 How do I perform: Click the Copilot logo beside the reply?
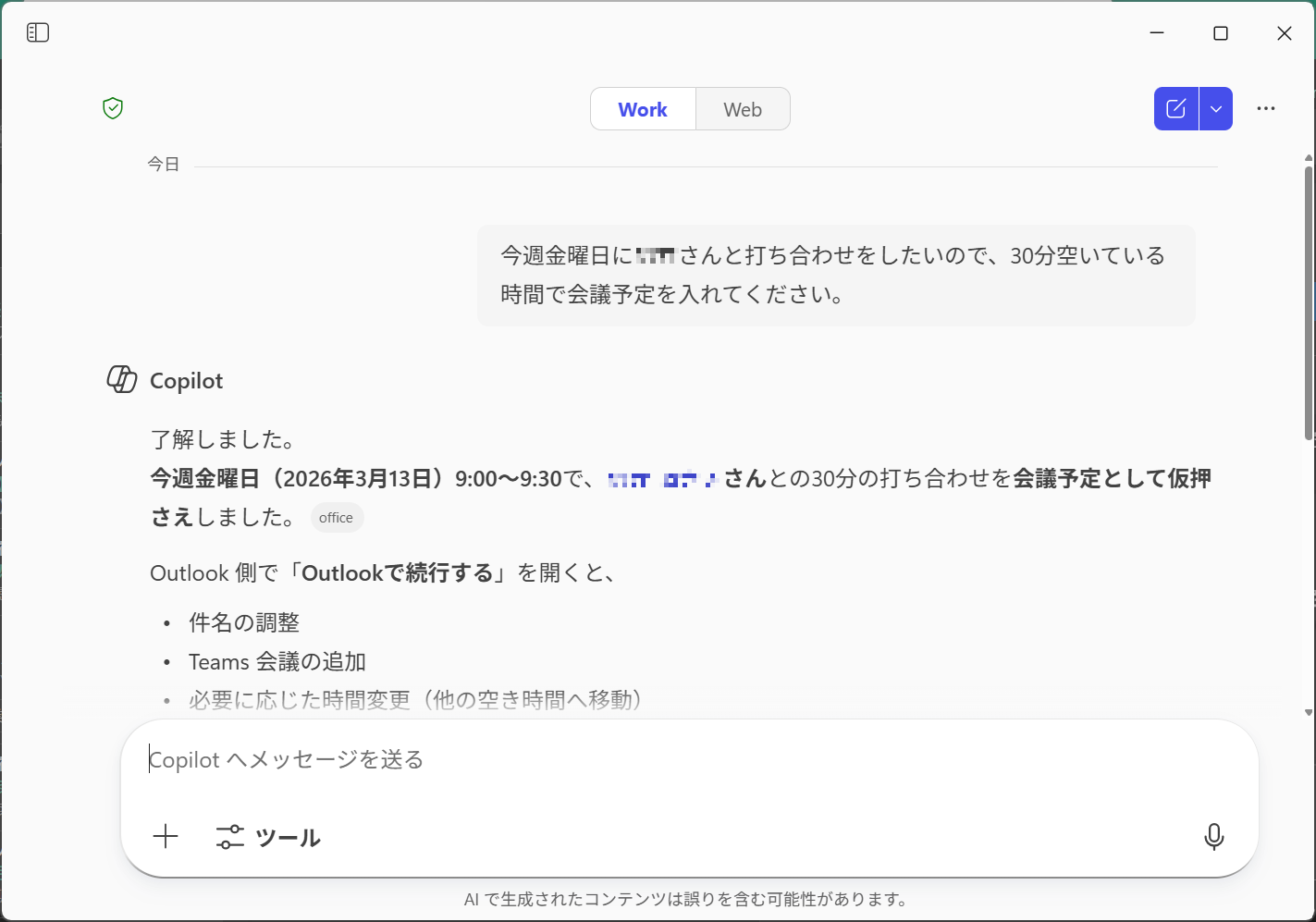coord(122,379)
